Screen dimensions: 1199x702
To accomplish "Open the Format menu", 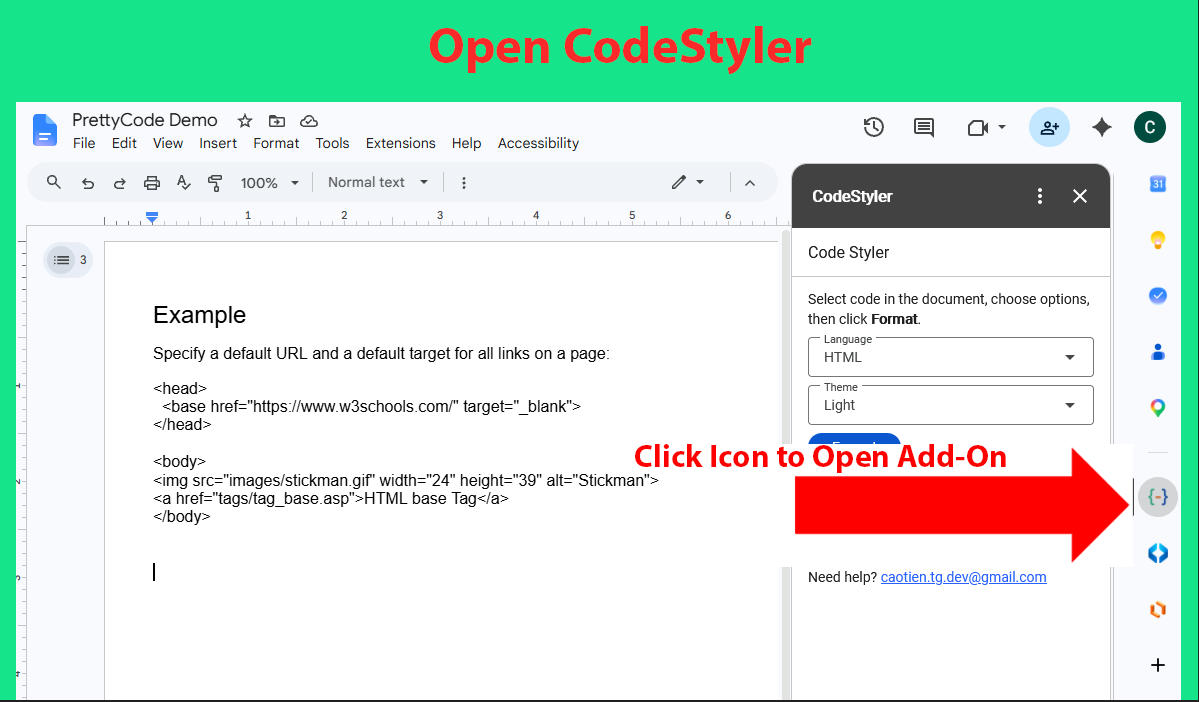I will (x=276, y=143).
